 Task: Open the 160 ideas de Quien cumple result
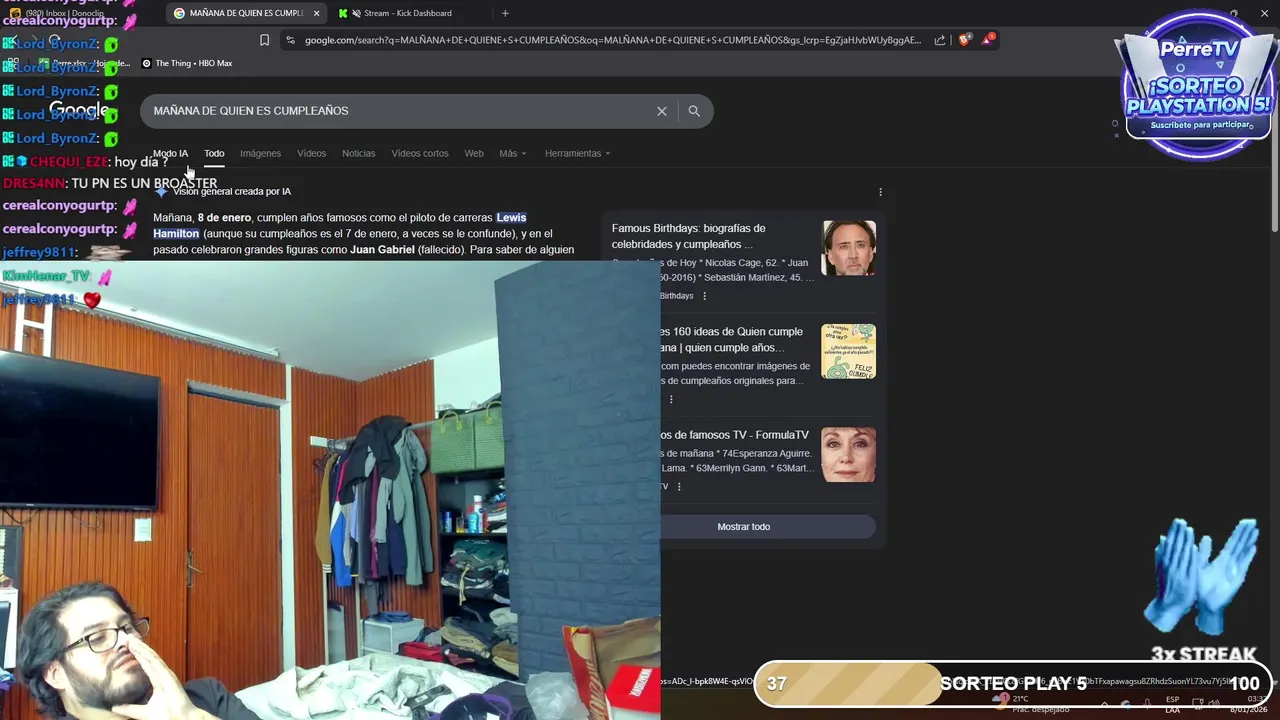[x=732, y=339]
